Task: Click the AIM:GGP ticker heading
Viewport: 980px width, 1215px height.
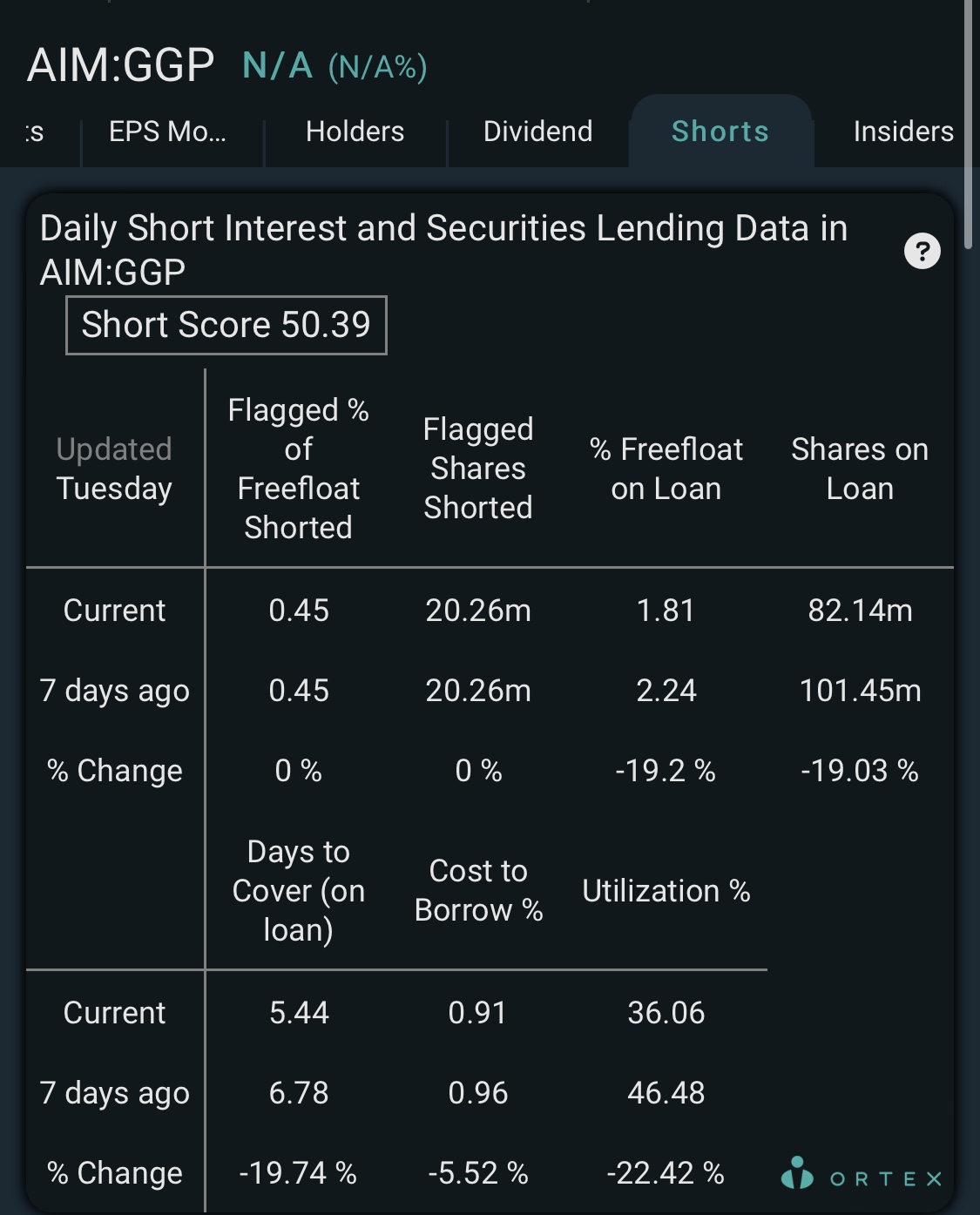Action: (x=120, y=64)
